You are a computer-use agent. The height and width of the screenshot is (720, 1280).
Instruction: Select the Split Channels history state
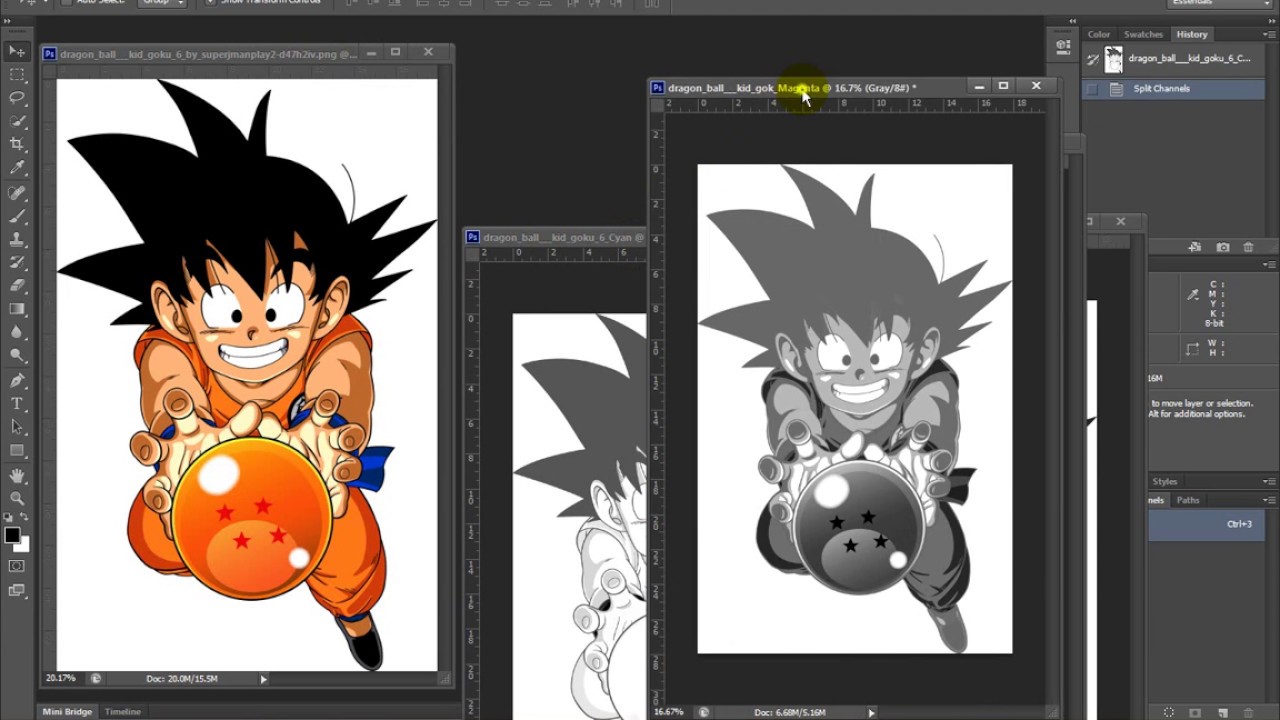tap(1174, 89)
